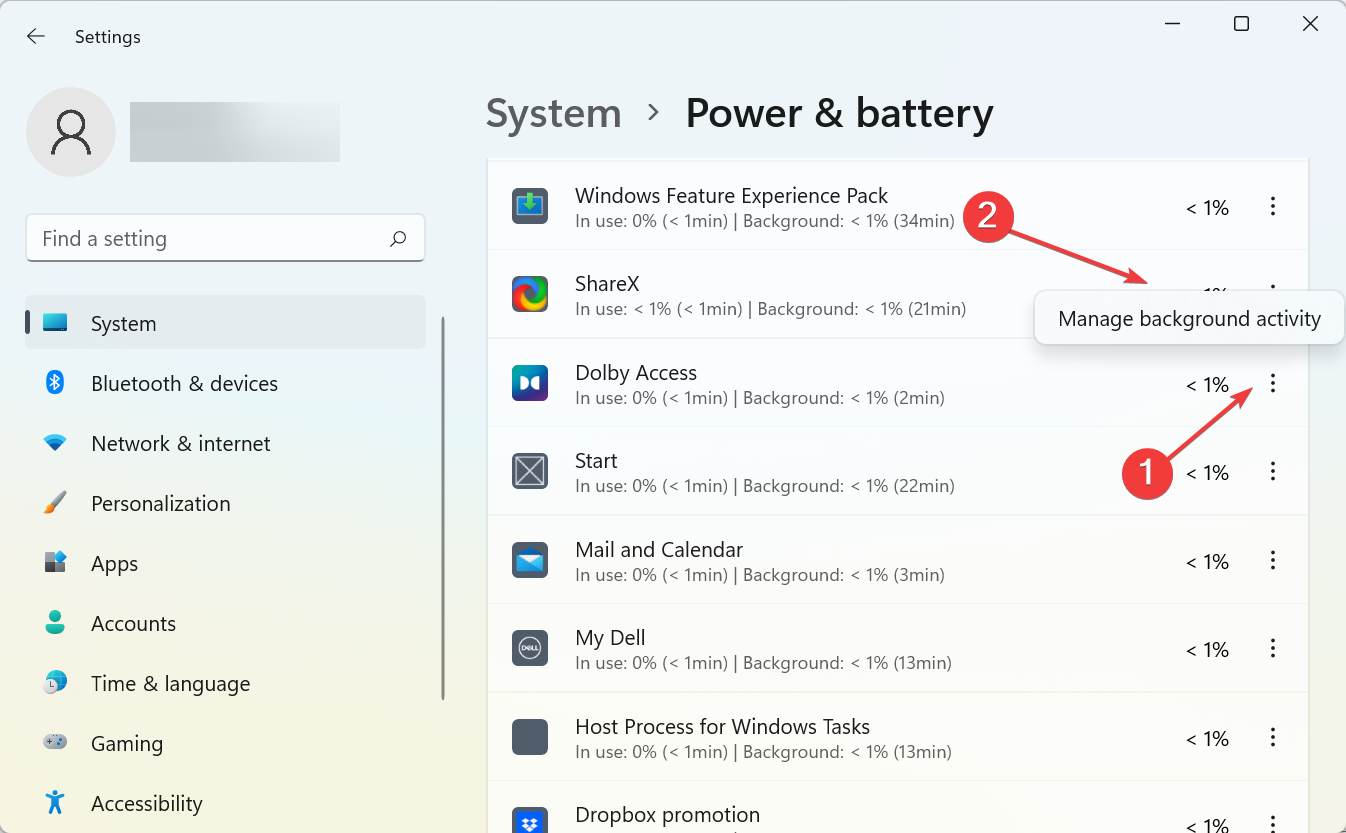The height and width of the screenshot is (833, 1346).
Task: Click Dolby Access usage details text
Action: click(760, 398)
